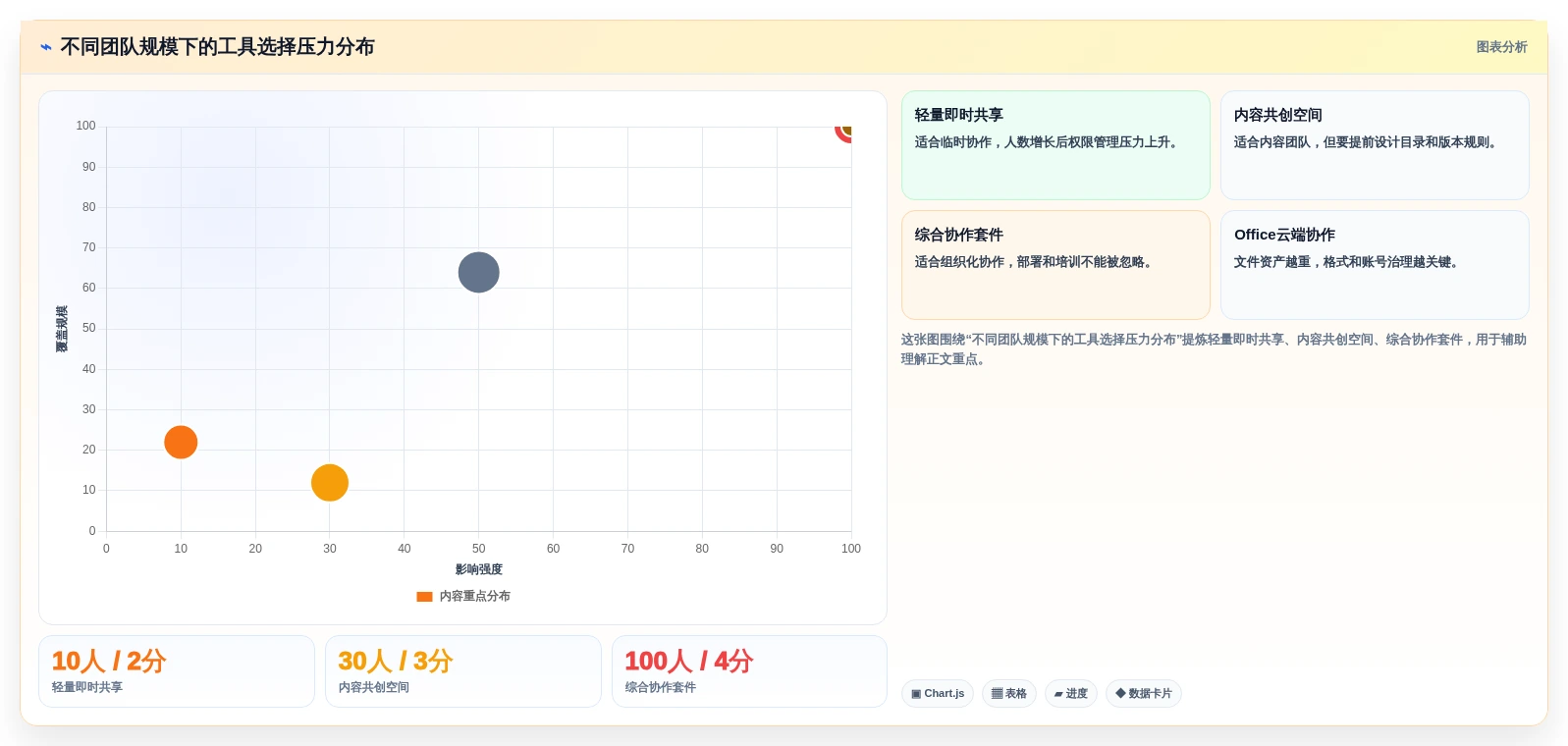Select the 数据卡片 tag
Viewport: 1568px width, 746px height.
pyautogui.click(x=1144, y=693)
